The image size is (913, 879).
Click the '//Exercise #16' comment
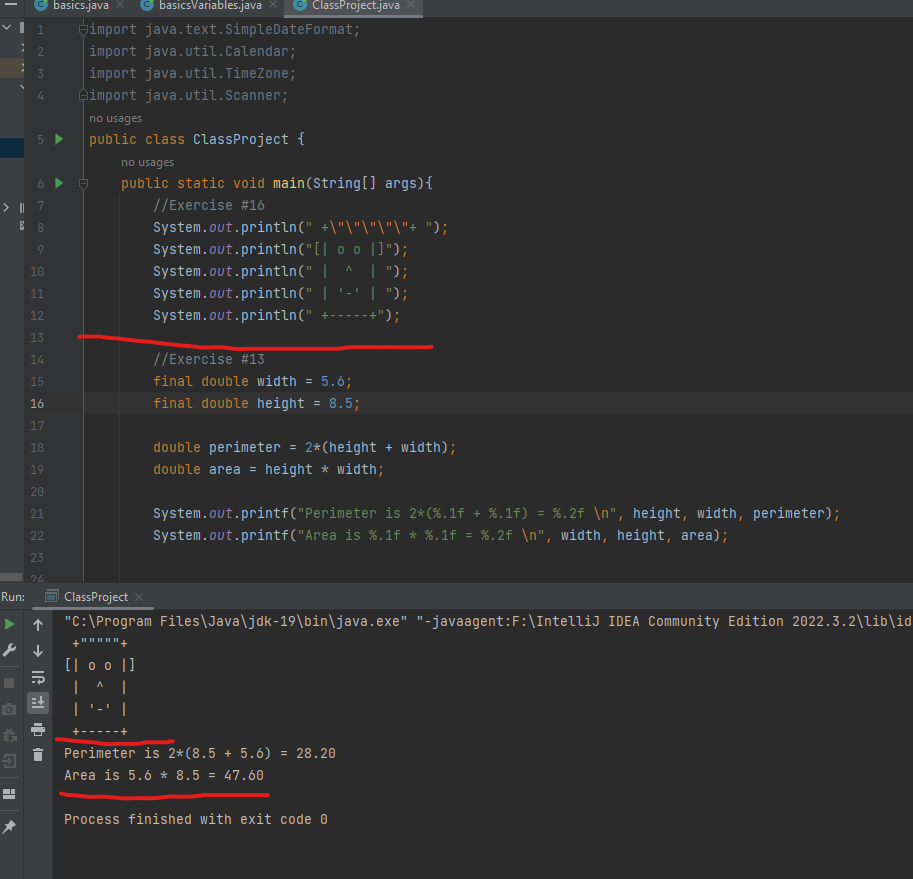[x=208, y=205]
